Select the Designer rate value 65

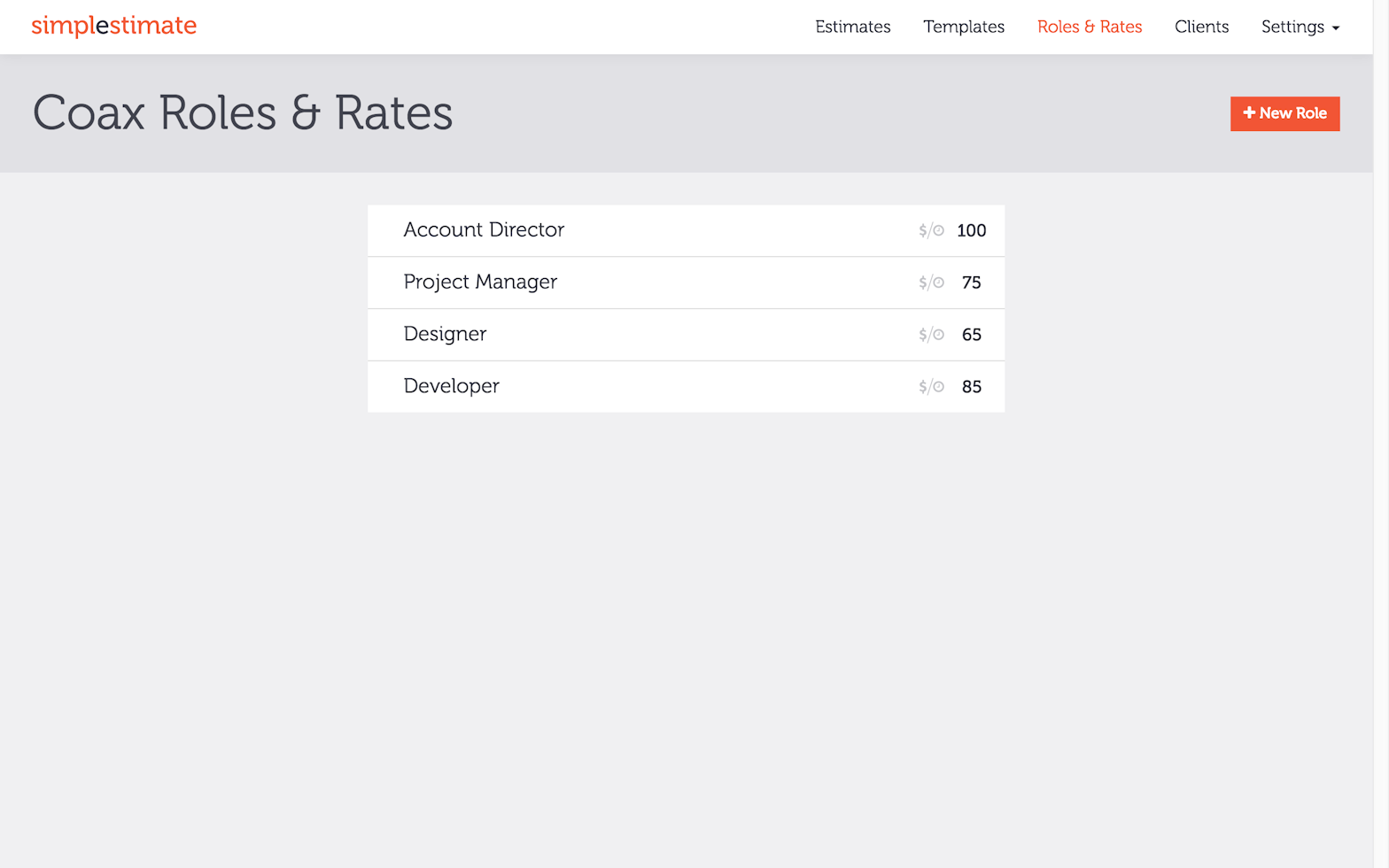[x=971, y=335]
